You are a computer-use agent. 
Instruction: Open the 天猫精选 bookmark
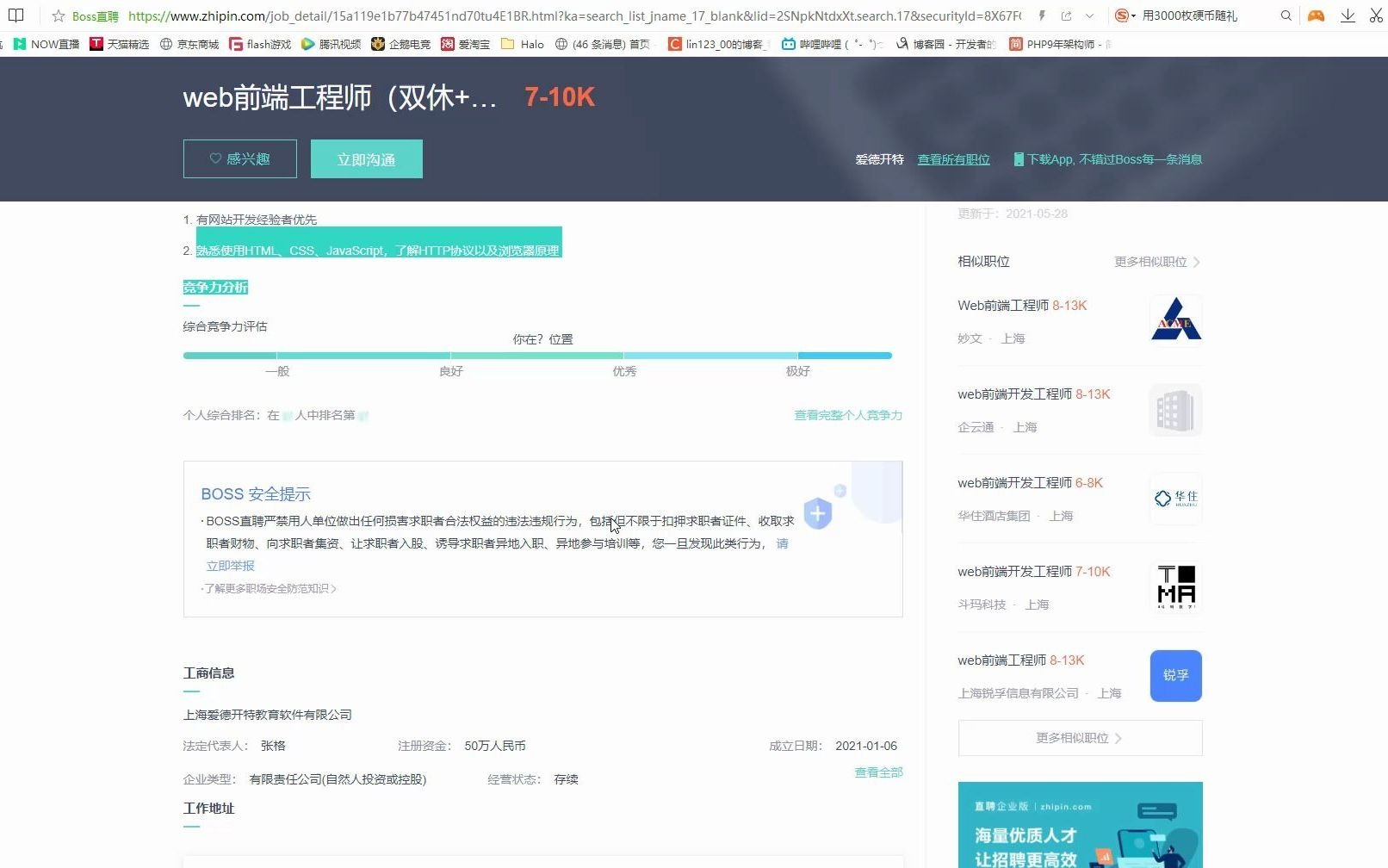point(120,44)
